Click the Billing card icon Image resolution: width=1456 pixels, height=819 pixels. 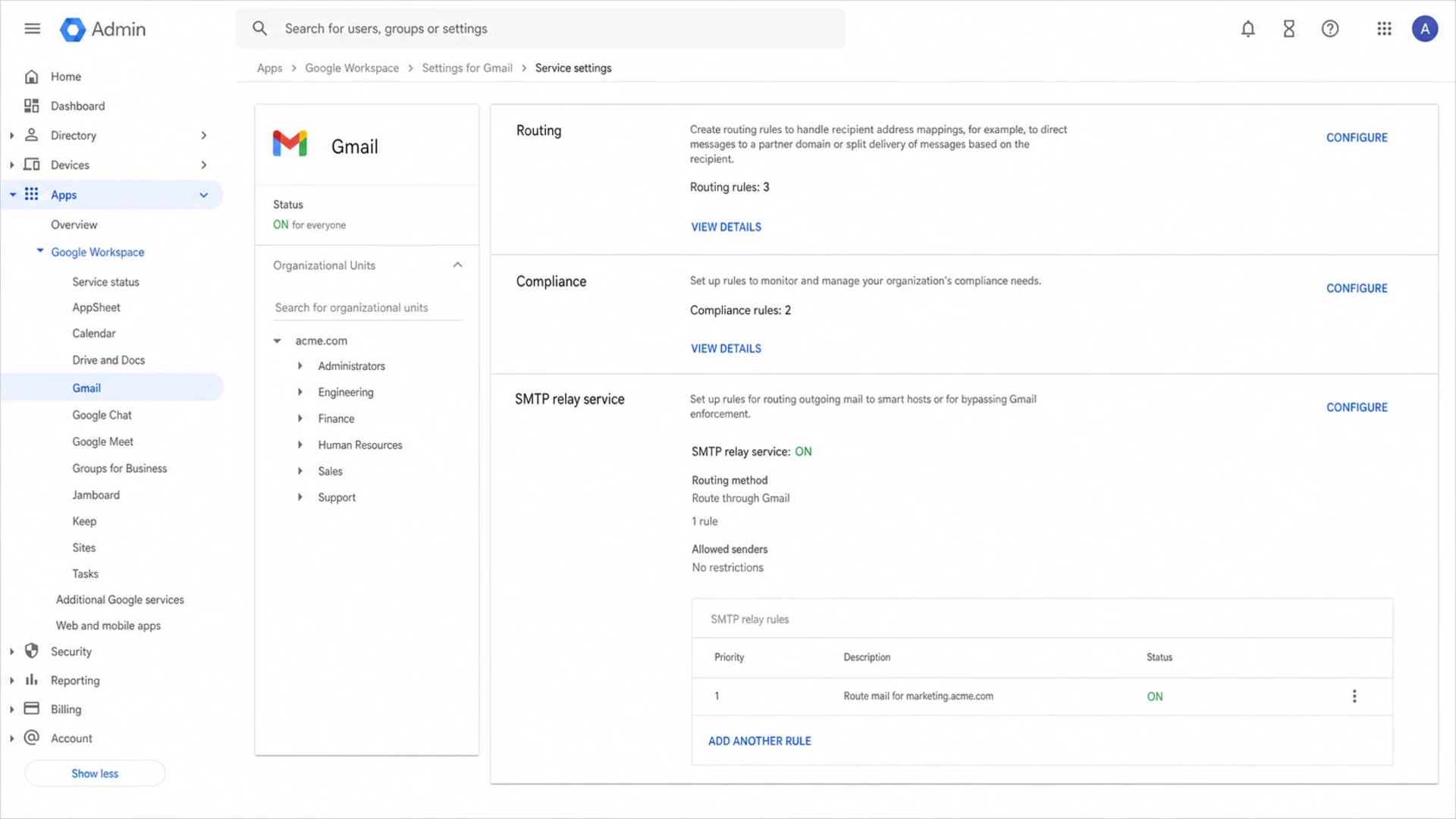32,708
